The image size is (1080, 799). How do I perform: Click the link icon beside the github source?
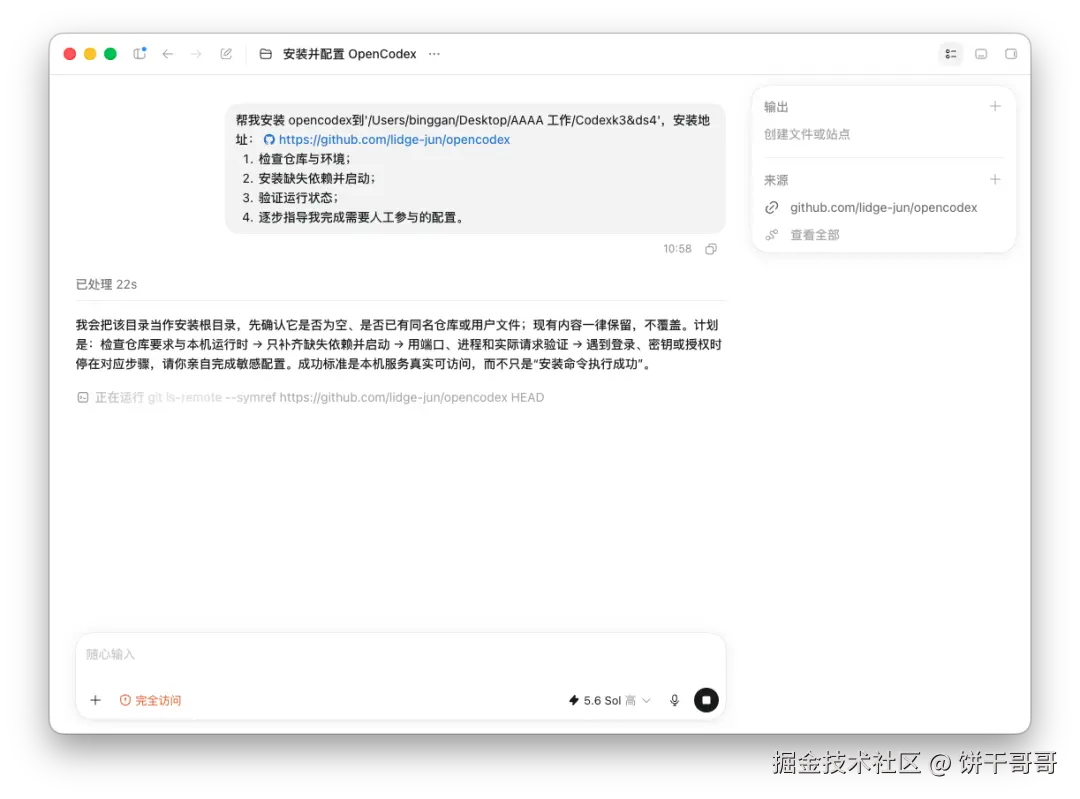pos(771,207)
